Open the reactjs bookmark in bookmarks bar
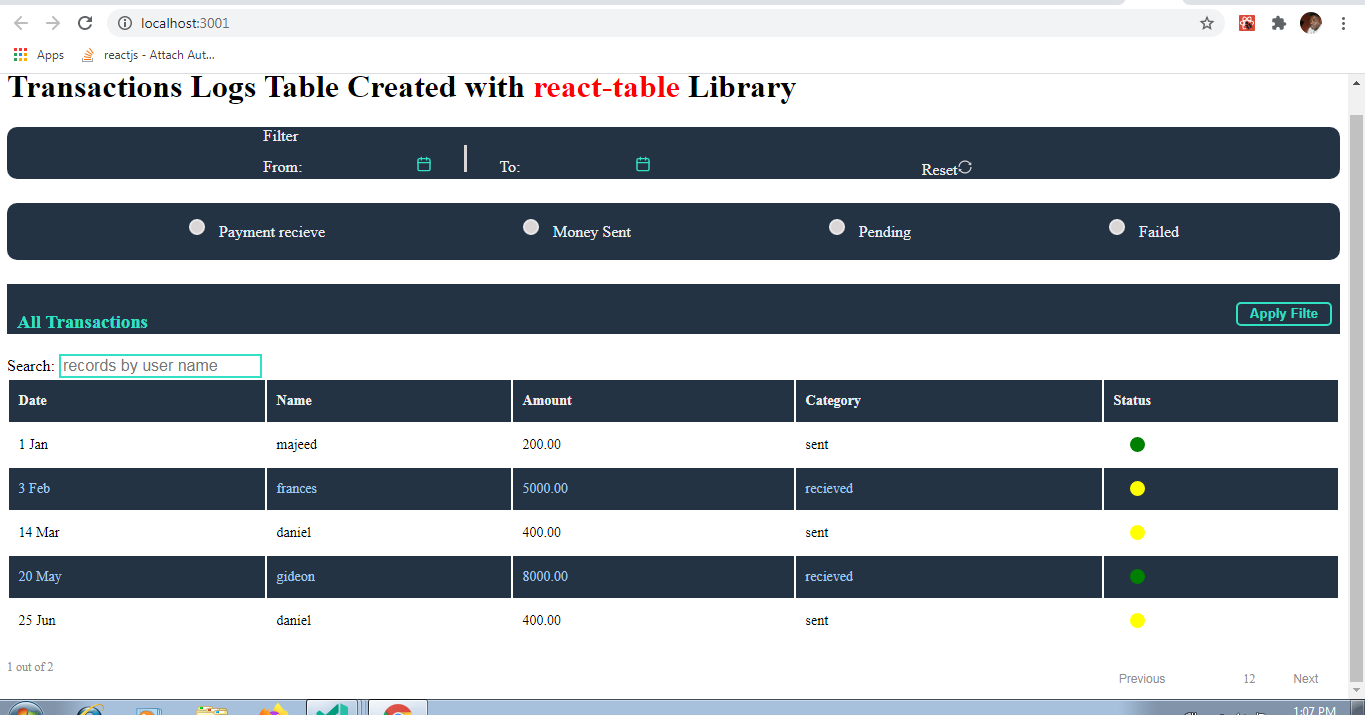This screenshot has height=715, width=1365. 148,55
